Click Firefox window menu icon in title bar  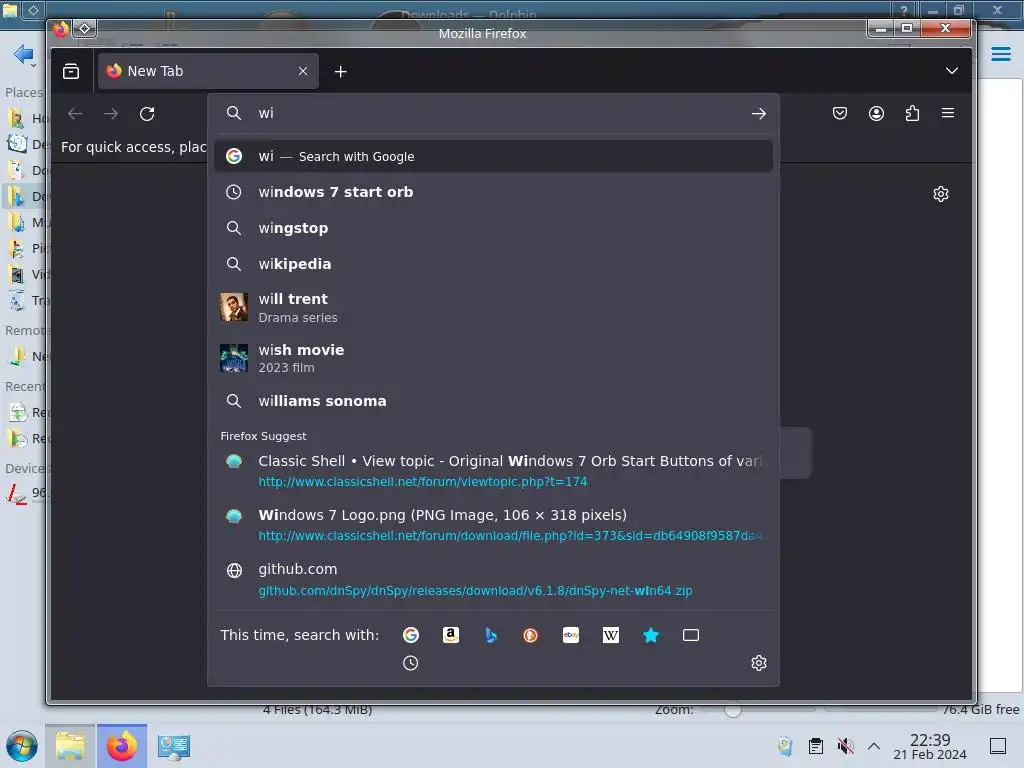[61, 29]
